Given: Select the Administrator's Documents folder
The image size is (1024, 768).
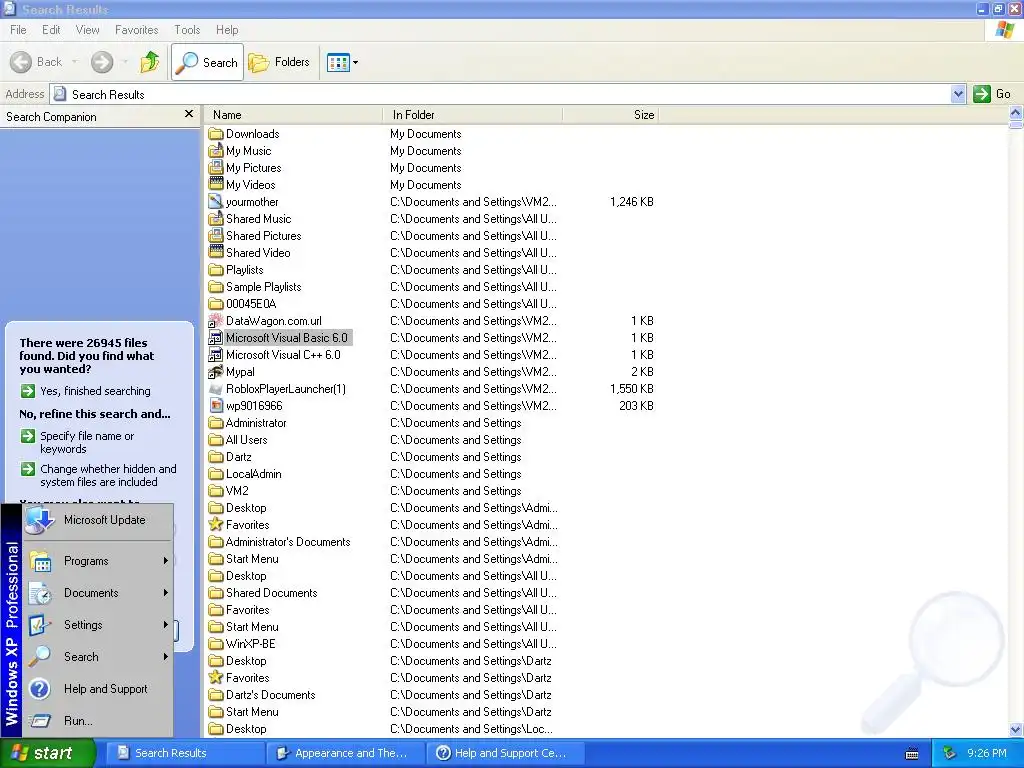Looking at the screenshot, I should 287,542.
